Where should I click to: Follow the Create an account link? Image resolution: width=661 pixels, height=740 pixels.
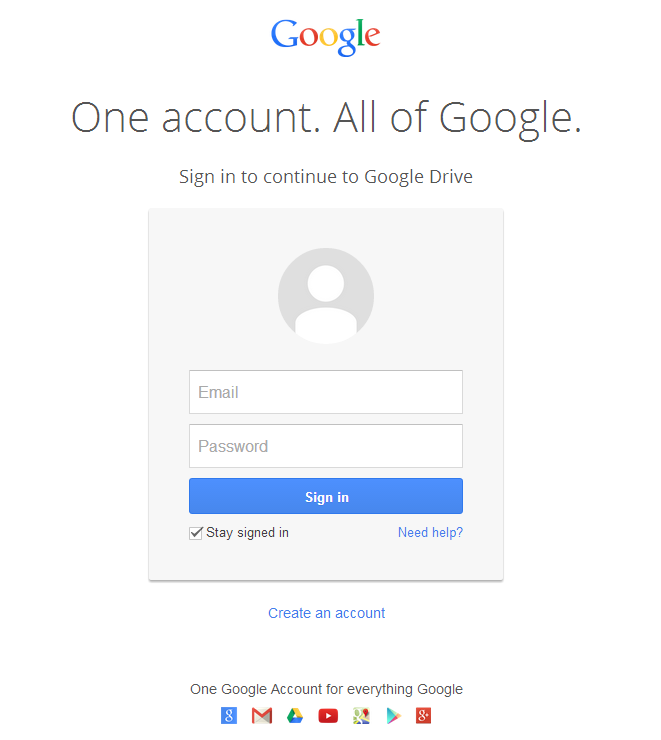[x=326, y=613]
